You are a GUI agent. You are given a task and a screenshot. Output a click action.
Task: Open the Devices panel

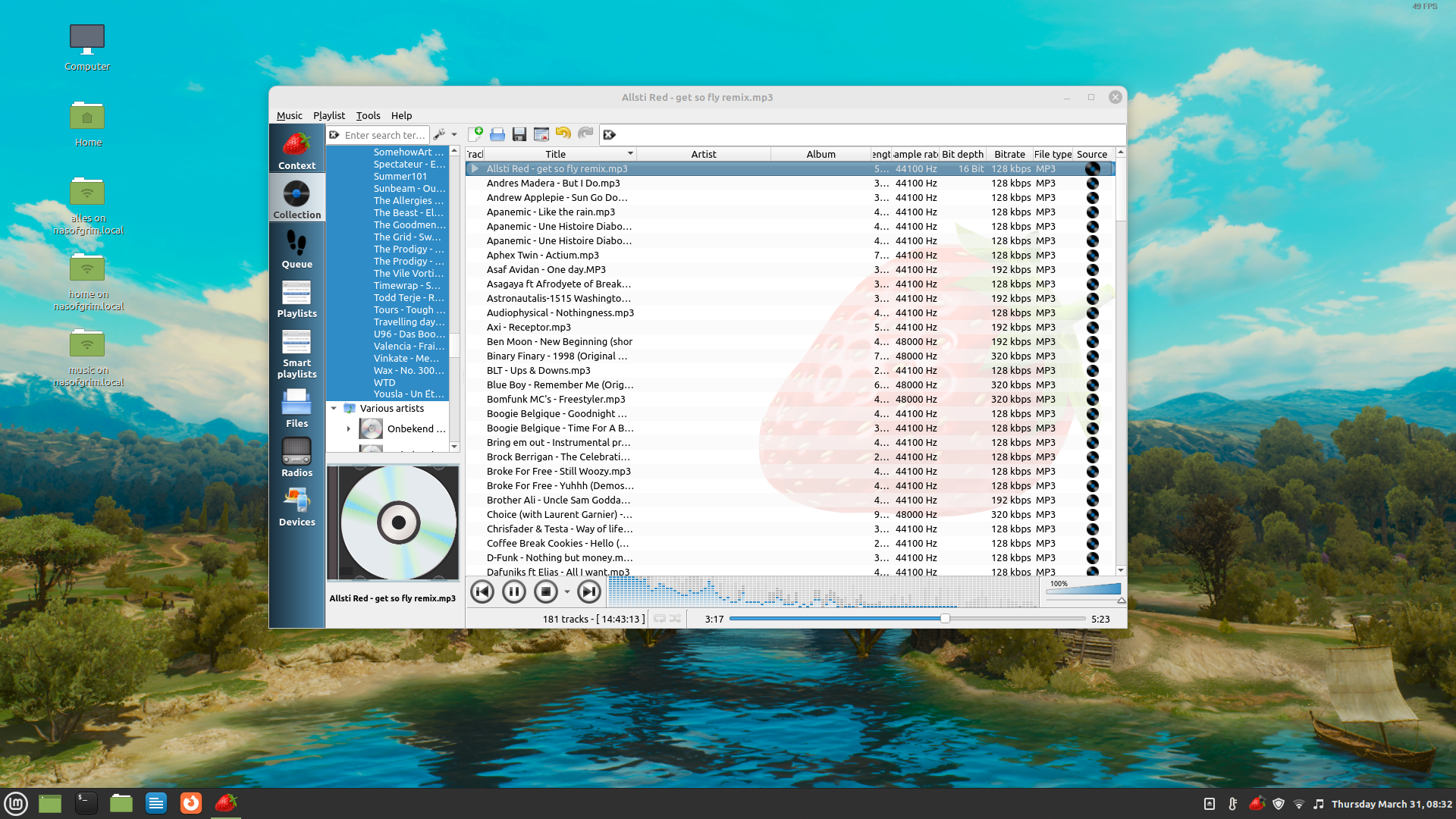297,506
